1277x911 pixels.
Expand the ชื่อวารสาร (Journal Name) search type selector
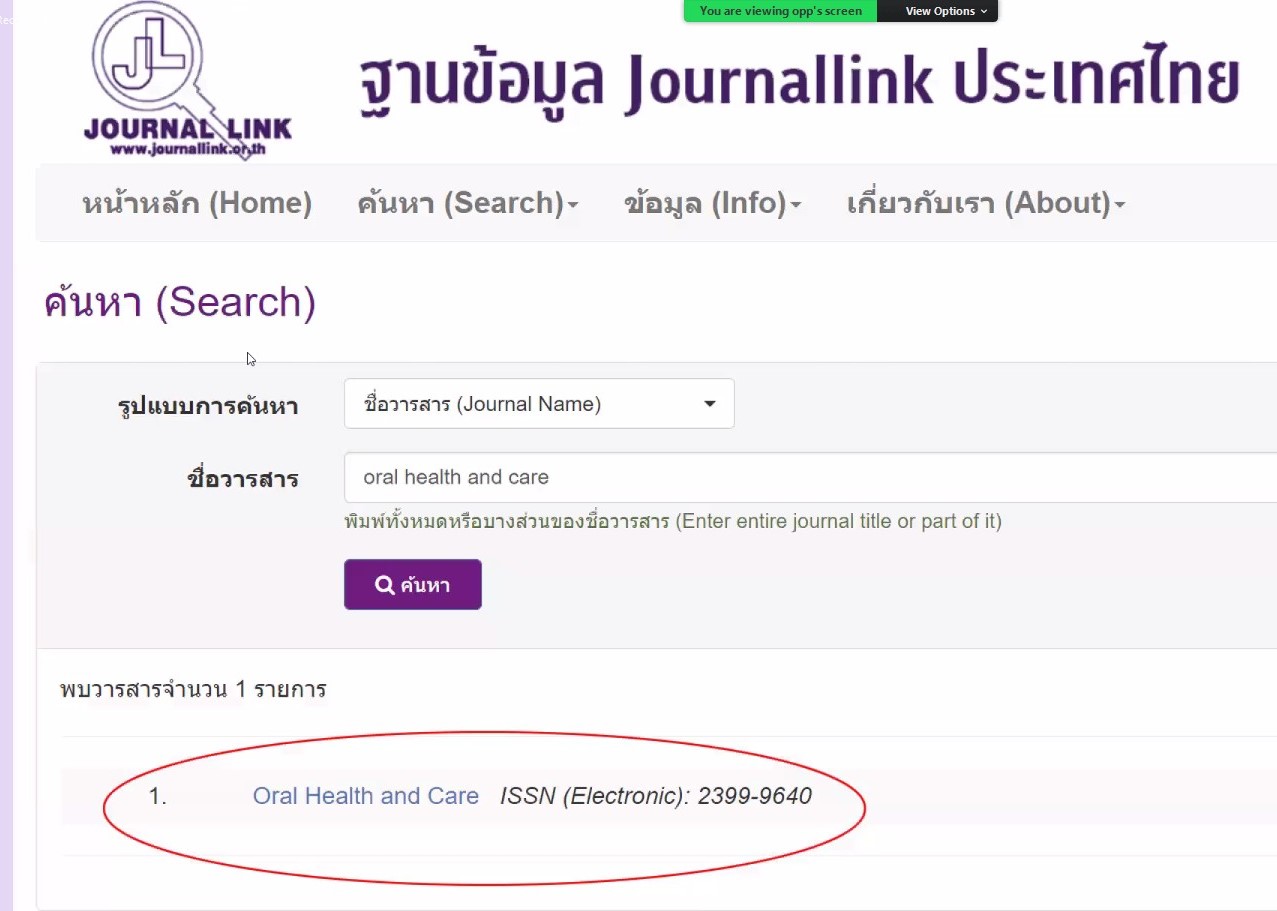click(539, 403)
